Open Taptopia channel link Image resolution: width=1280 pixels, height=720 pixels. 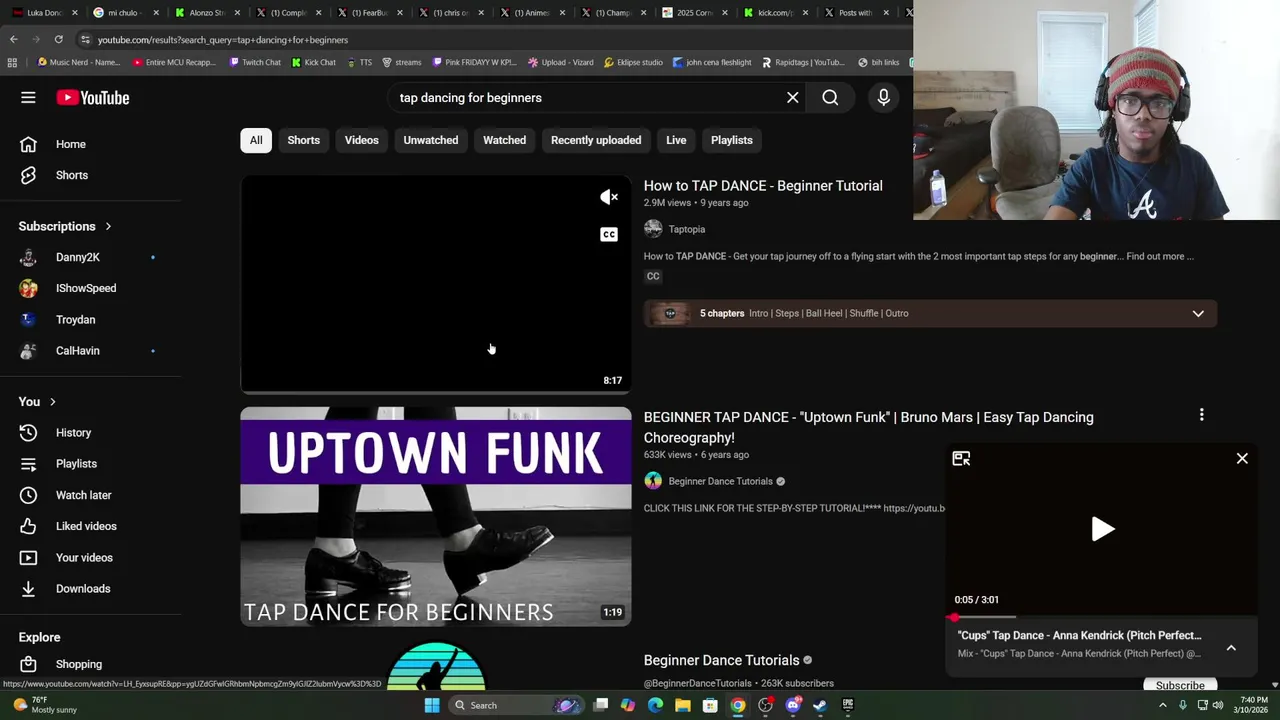[x=687, y=229]
